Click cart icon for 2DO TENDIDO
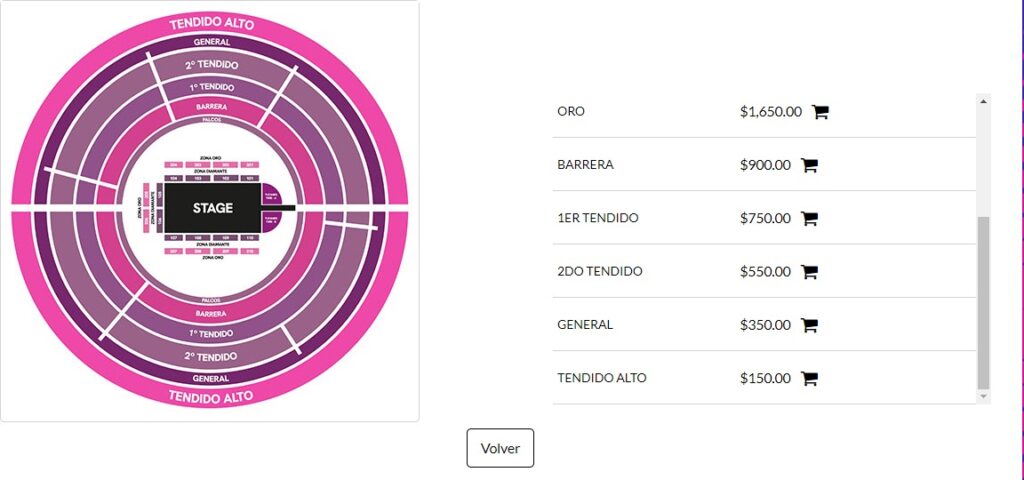 (809, 272)
